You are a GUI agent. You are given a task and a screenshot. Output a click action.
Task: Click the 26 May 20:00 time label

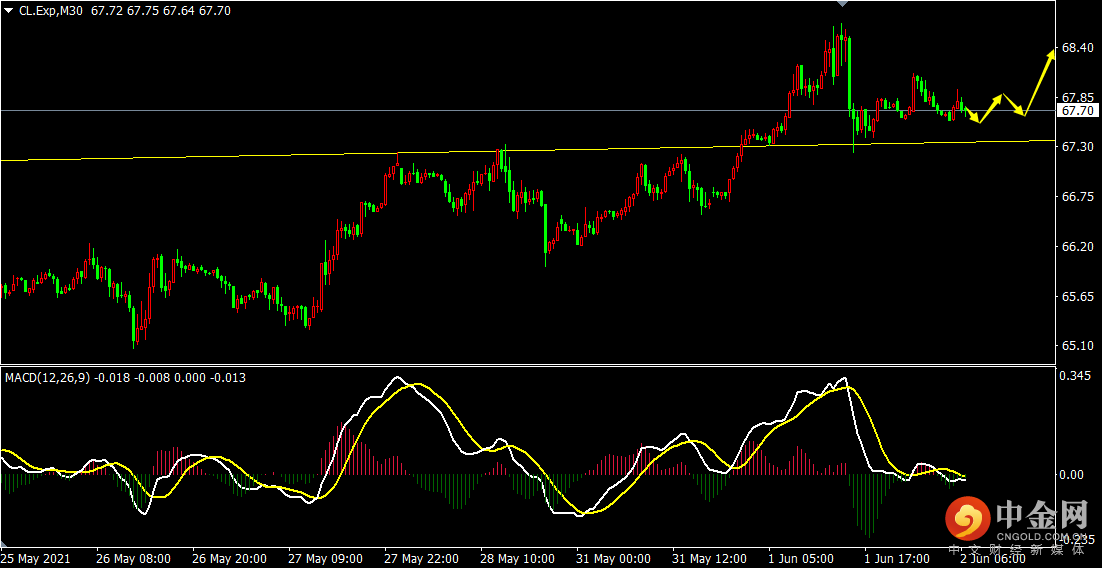pos(230,559)
